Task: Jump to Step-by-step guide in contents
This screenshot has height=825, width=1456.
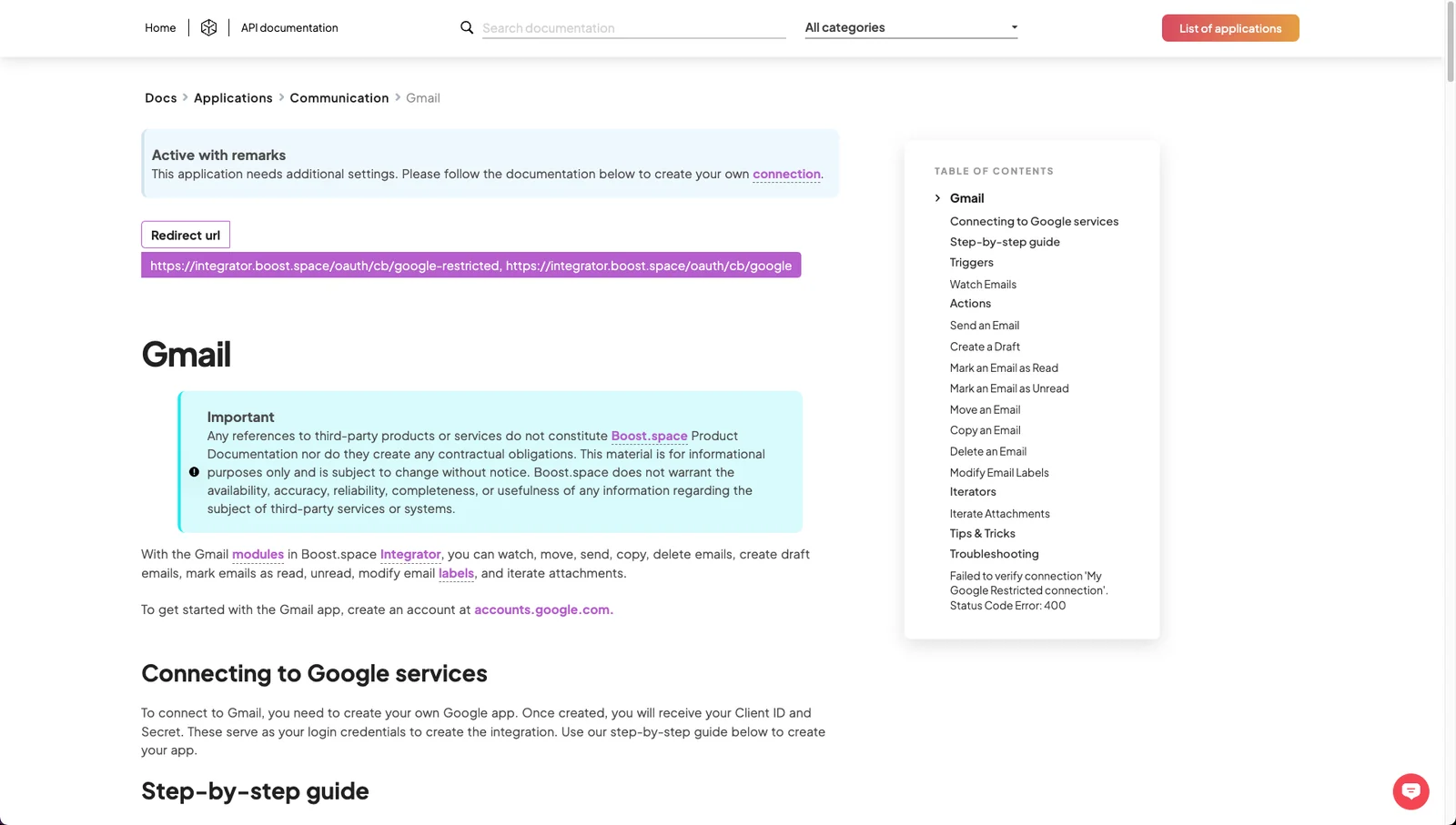Action: [1005, 242]
